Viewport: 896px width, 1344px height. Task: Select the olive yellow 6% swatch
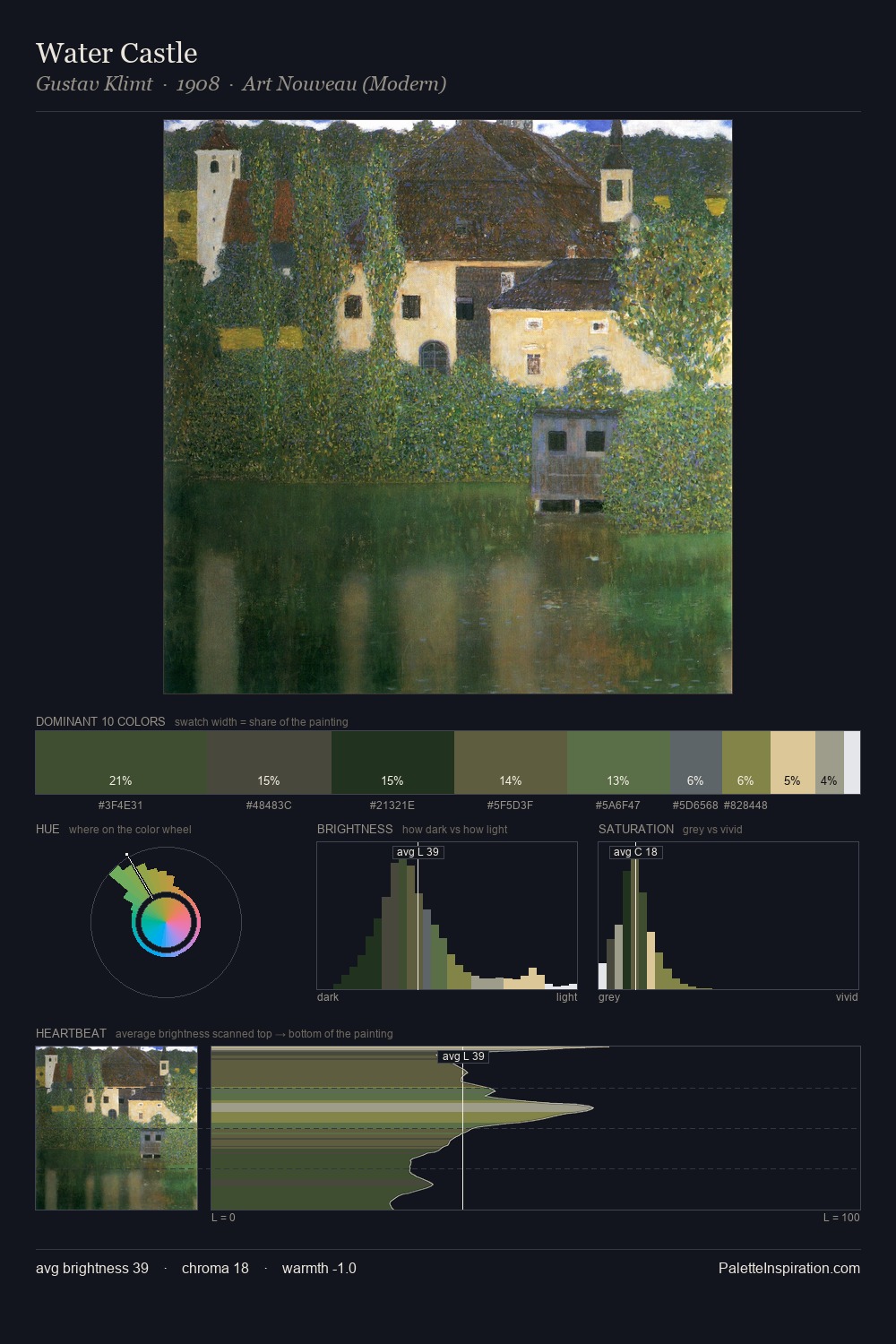[746, 762]
